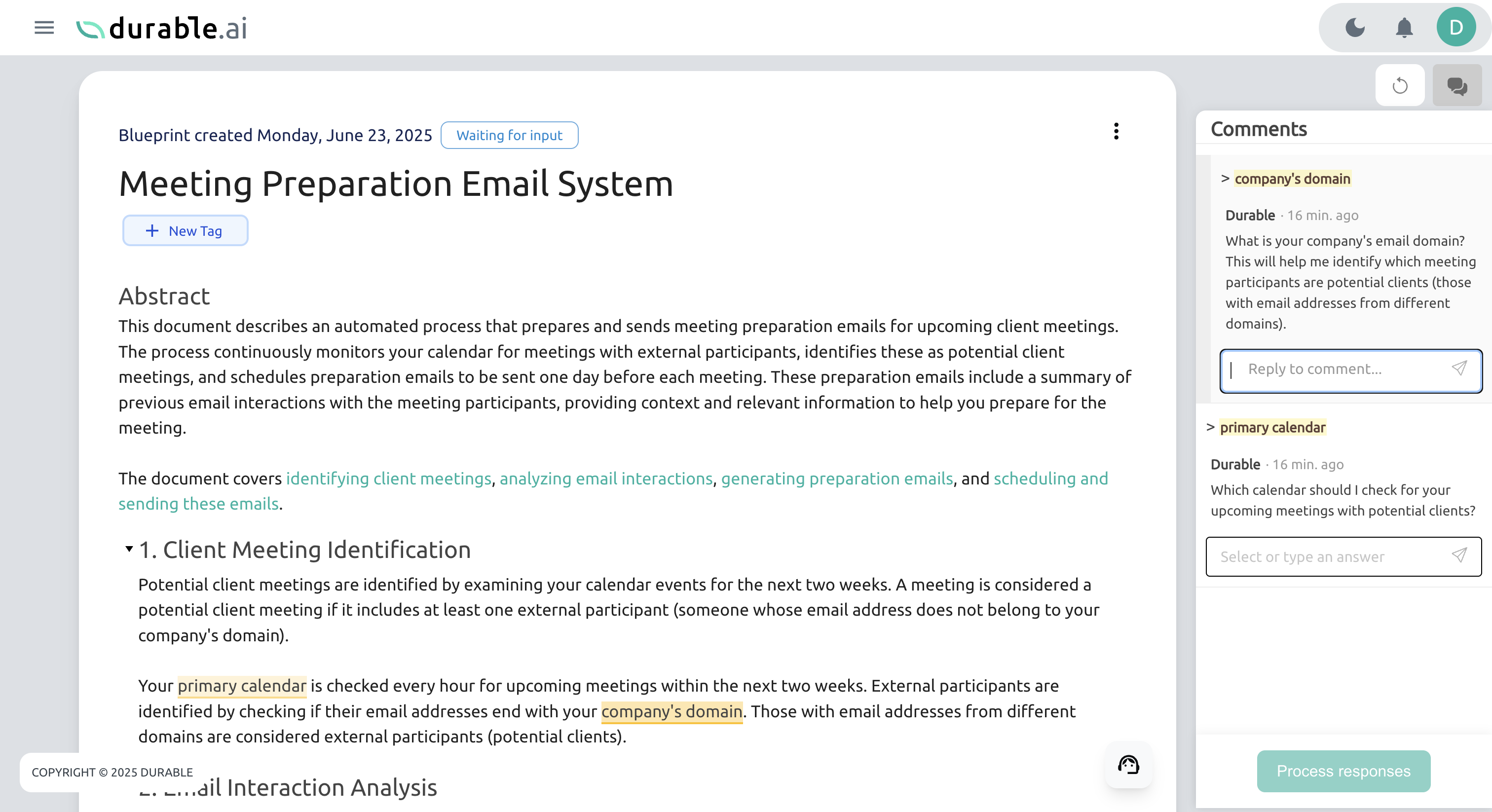Click the refresh blueprint icon

tap(1400, 86)
